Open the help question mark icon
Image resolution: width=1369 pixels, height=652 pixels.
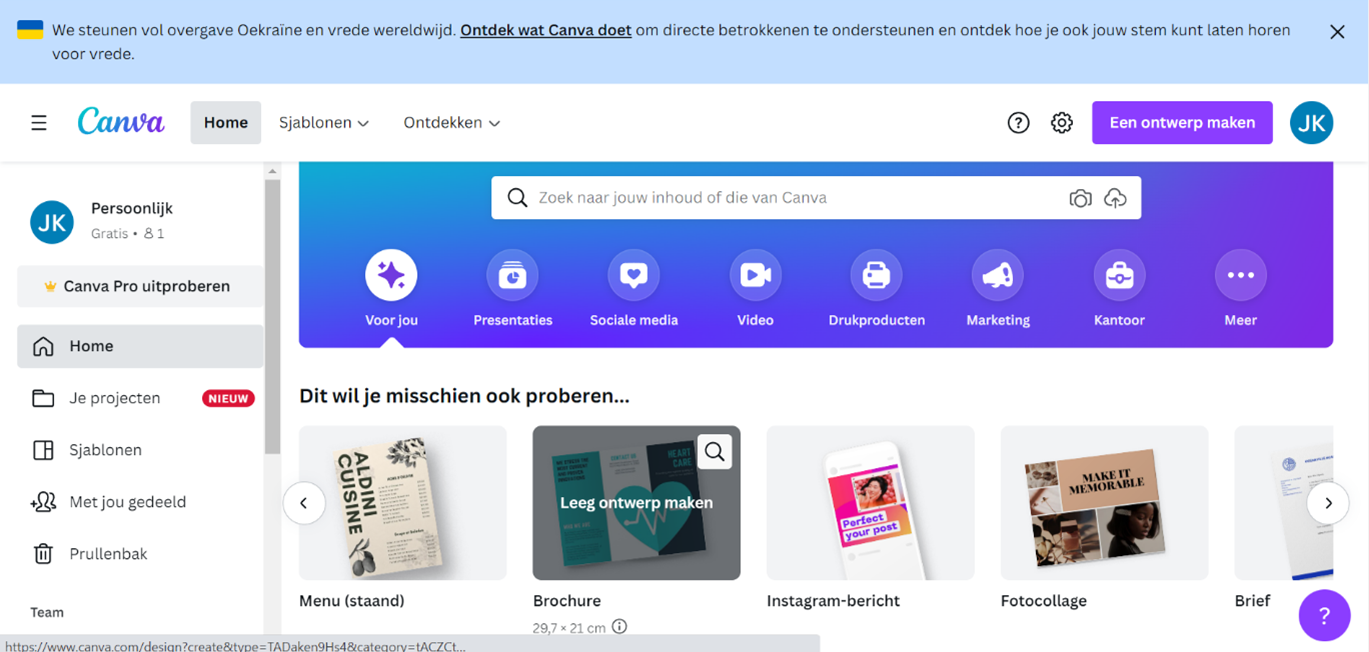point(1018,122)
